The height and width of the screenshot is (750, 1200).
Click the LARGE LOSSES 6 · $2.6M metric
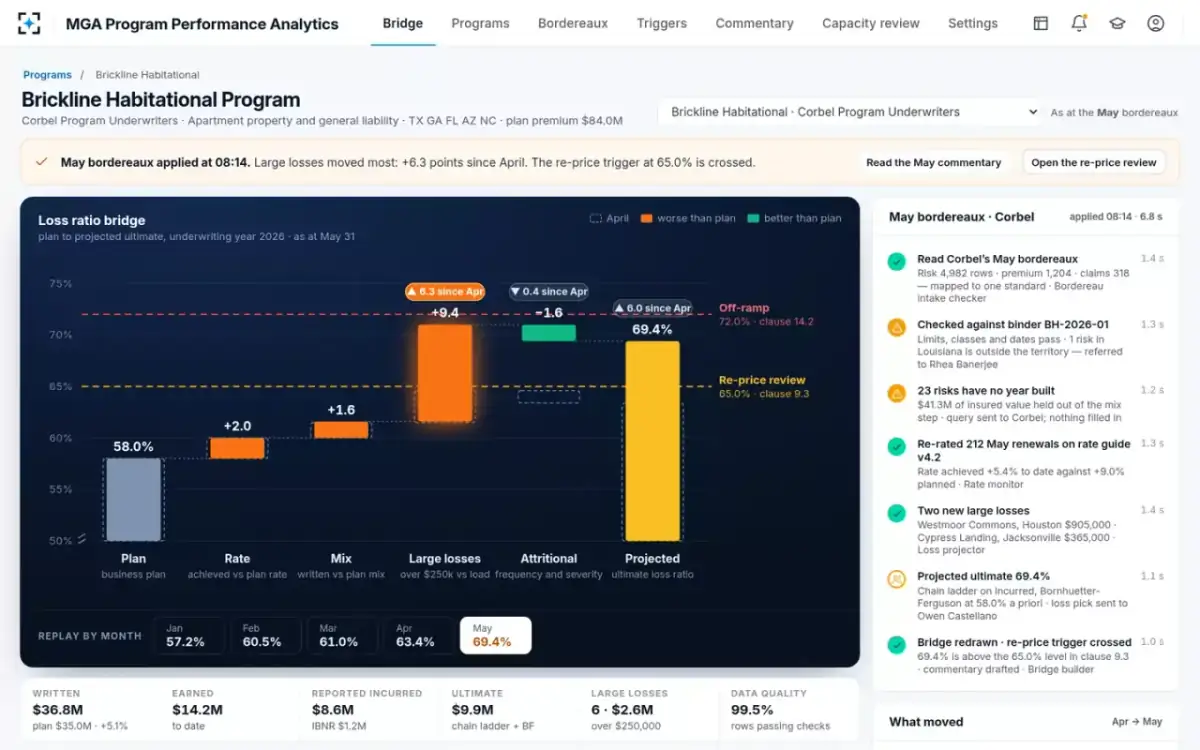(629, 710)
